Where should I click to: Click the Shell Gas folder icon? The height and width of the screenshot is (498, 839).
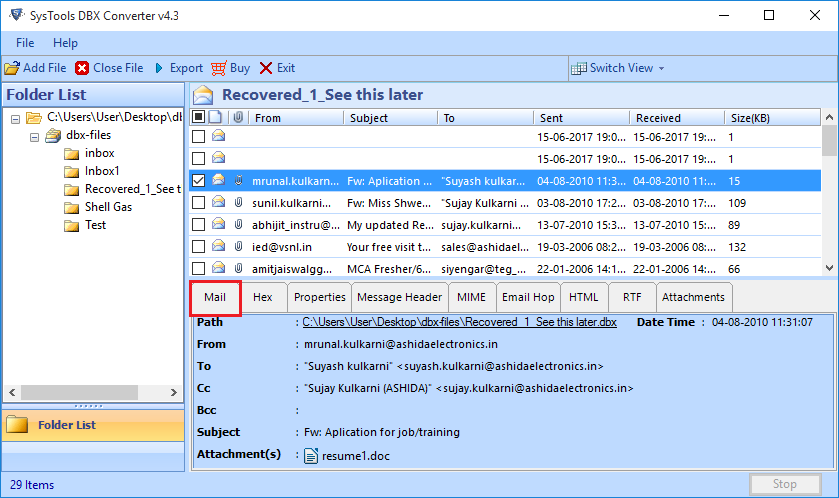click(72, 208)
